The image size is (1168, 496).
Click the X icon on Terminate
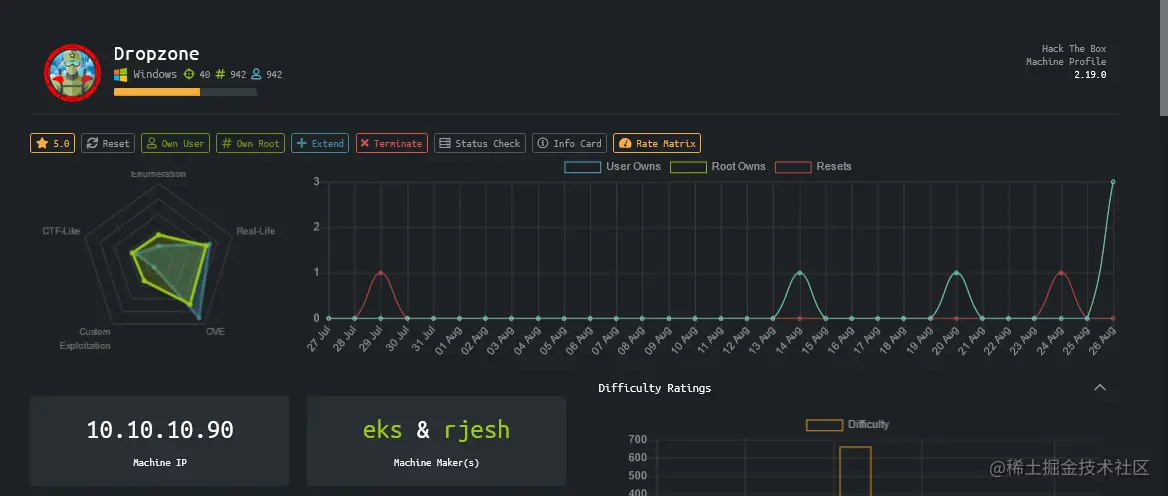[364, 143]
